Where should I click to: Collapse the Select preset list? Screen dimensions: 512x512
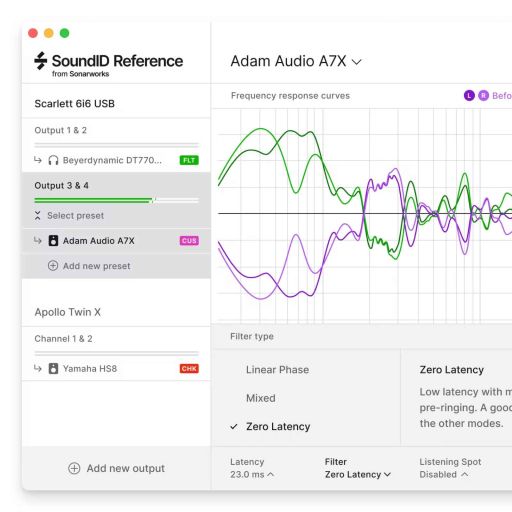tap(38, 216)
